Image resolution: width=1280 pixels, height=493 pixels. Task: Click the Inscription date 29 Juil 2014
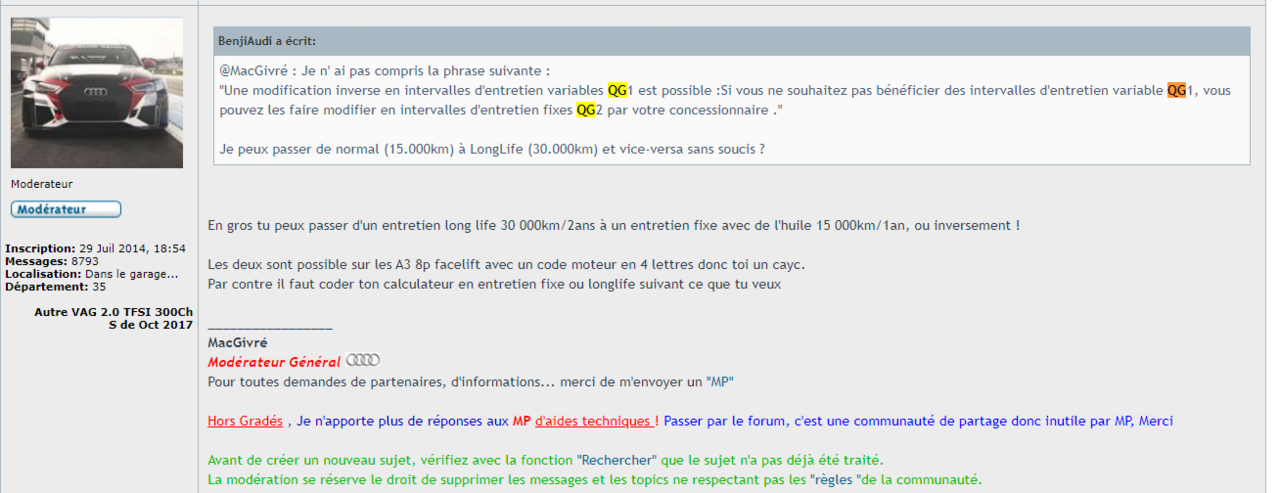tap(131, 248)
